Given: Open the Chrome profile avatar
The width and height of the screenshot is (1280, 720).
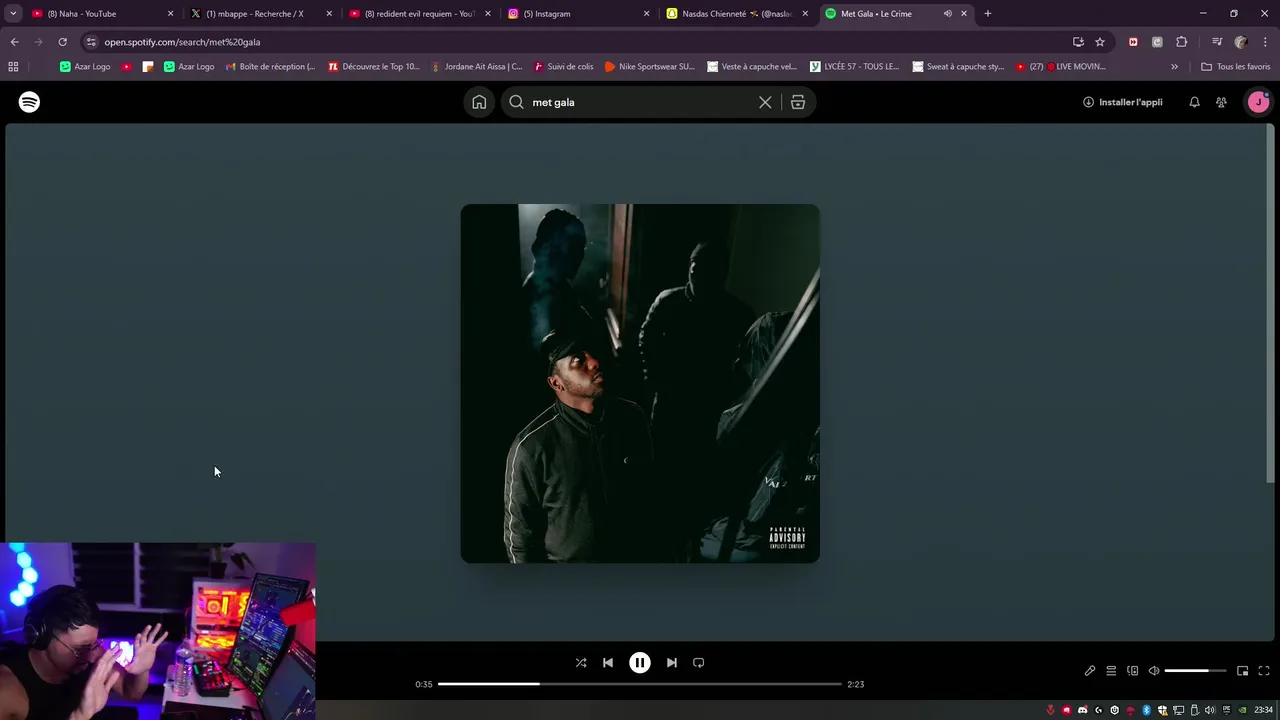Looking at the screenshot, I should pos(1241,42).
